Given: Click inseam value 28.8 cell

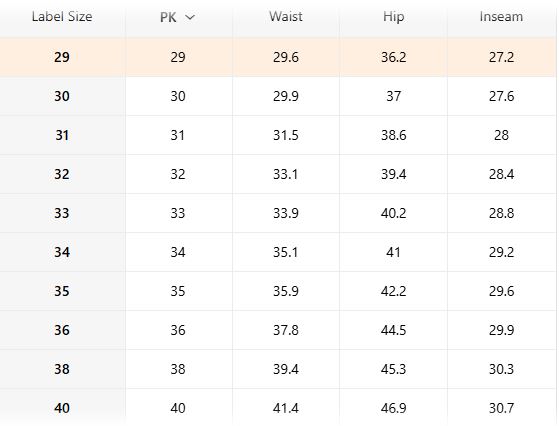Looking at the screenshot, I should pos(502,213).
